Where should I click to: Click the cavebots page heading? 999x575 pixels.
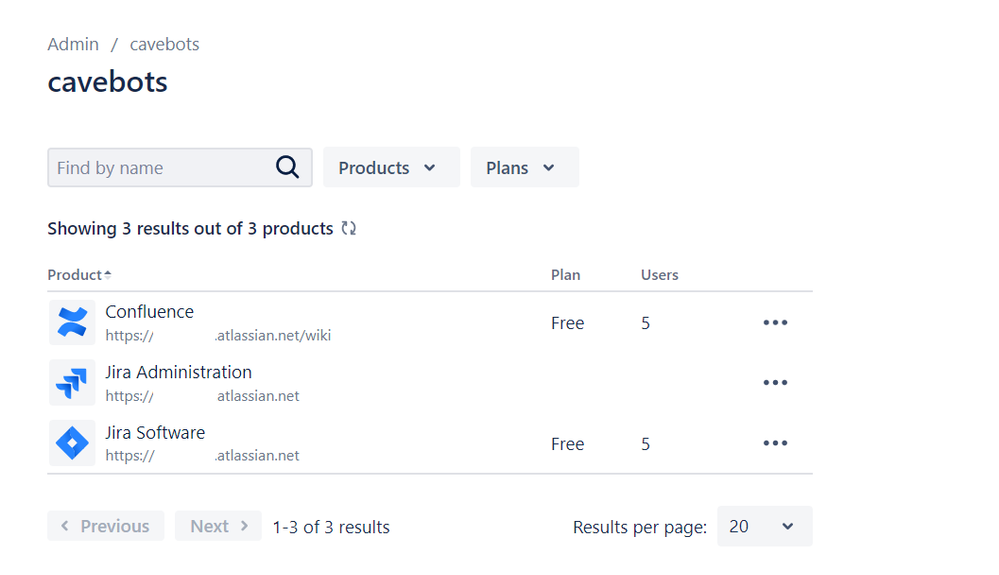click(108, 82)
